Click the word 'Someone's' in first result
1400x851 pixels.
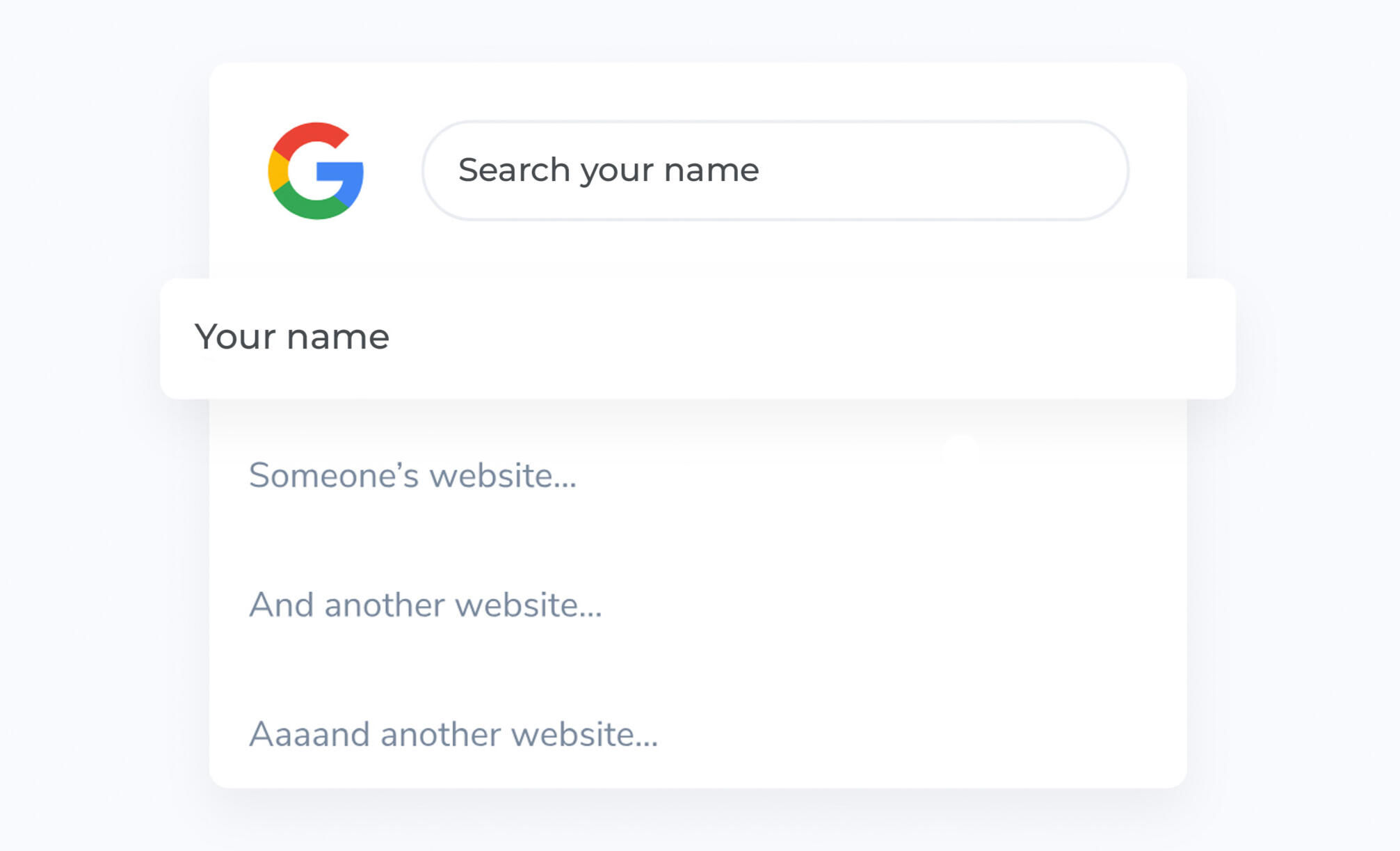tap(335, 476)
